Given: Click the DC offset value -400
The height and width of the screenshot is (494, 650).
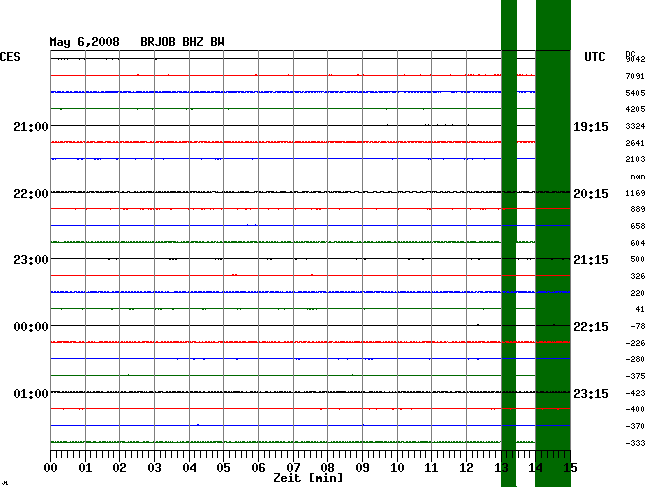Looking at the screenshot, I should click(x=635, y=409).
